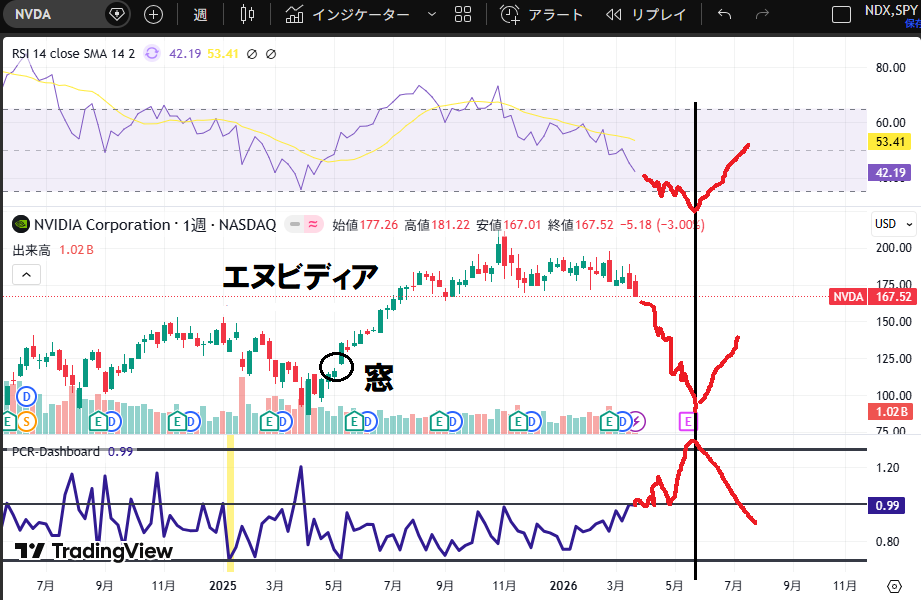Redo the chart action
This screenshot has height=600, width=921.
coord(762,14)
